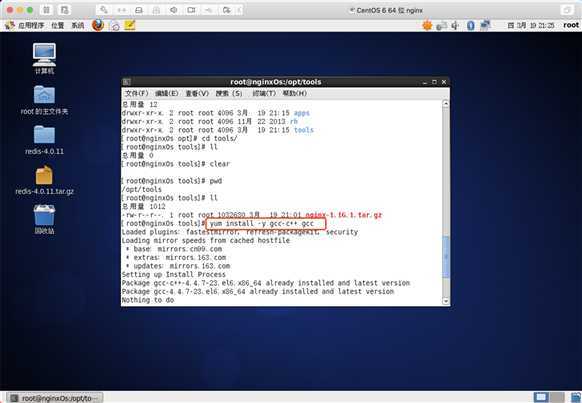
Task: Pause the virtual machine from toolbar
Action: click(x=46, y=10)
